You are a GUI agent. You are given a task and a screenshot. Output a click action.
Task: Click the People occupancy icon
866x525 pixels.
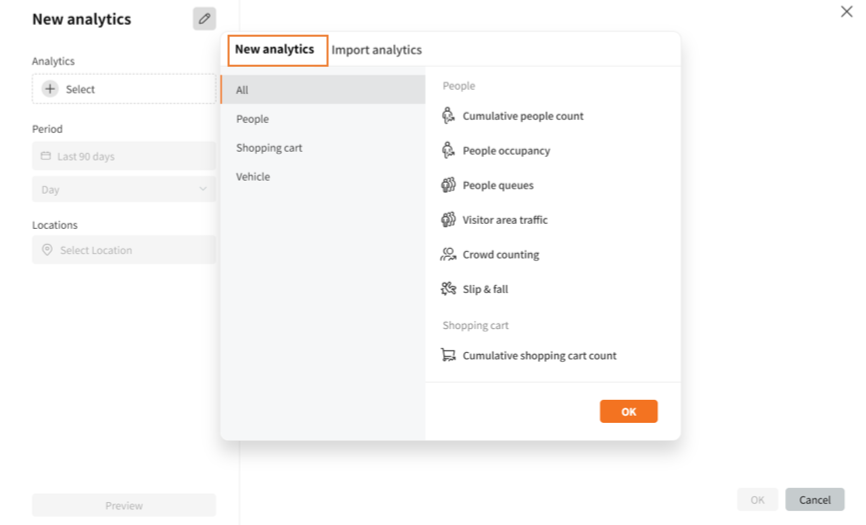pos(448,151)
